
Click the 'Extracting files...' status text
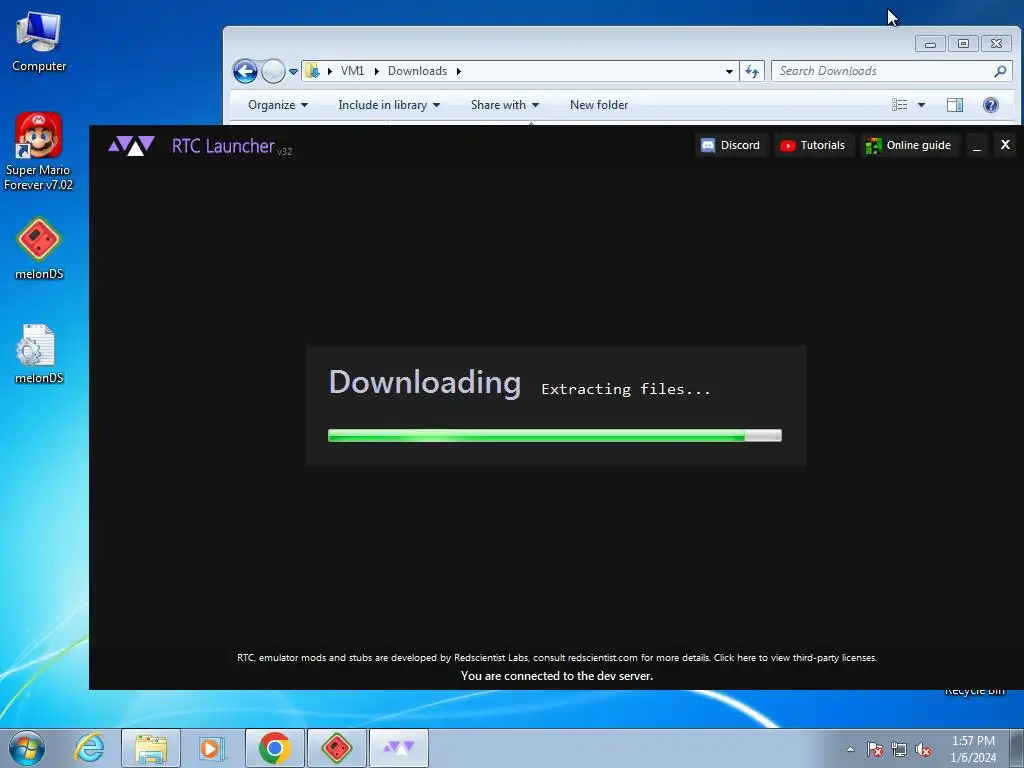click(x=626, y=389)
